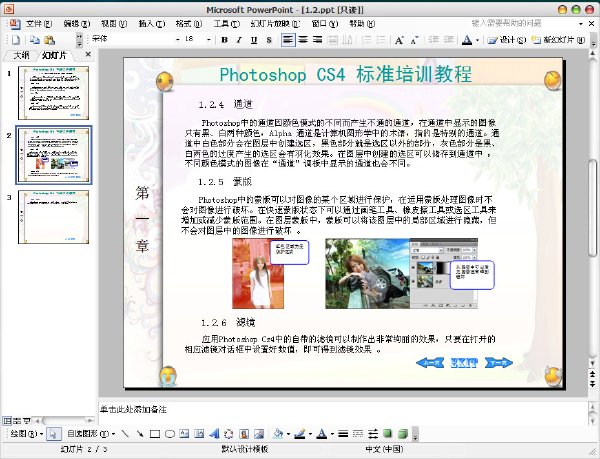
Task: Select the Rectangle drawing tool
Action: pos(155,434)
